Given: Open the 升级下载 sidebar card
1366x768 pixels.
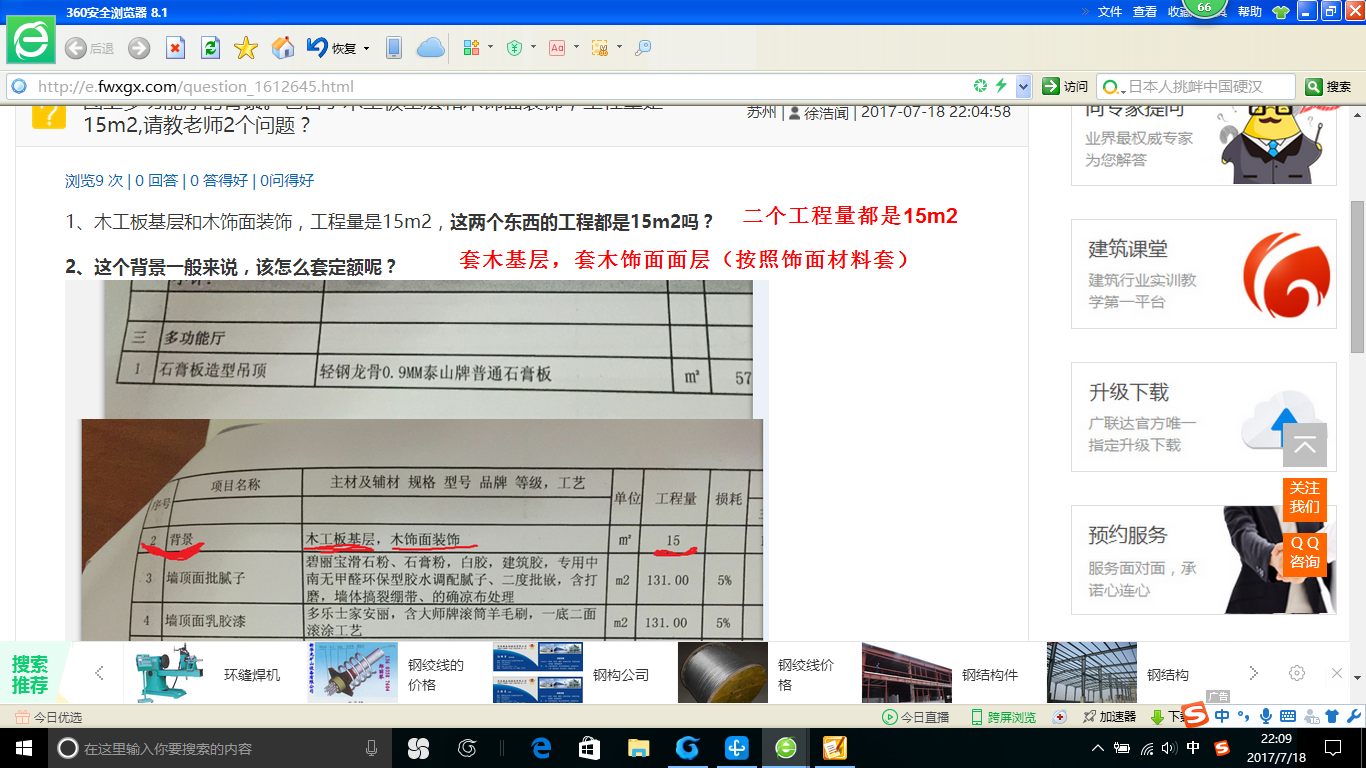Looking at the screenshot, I should point(1204,417).
